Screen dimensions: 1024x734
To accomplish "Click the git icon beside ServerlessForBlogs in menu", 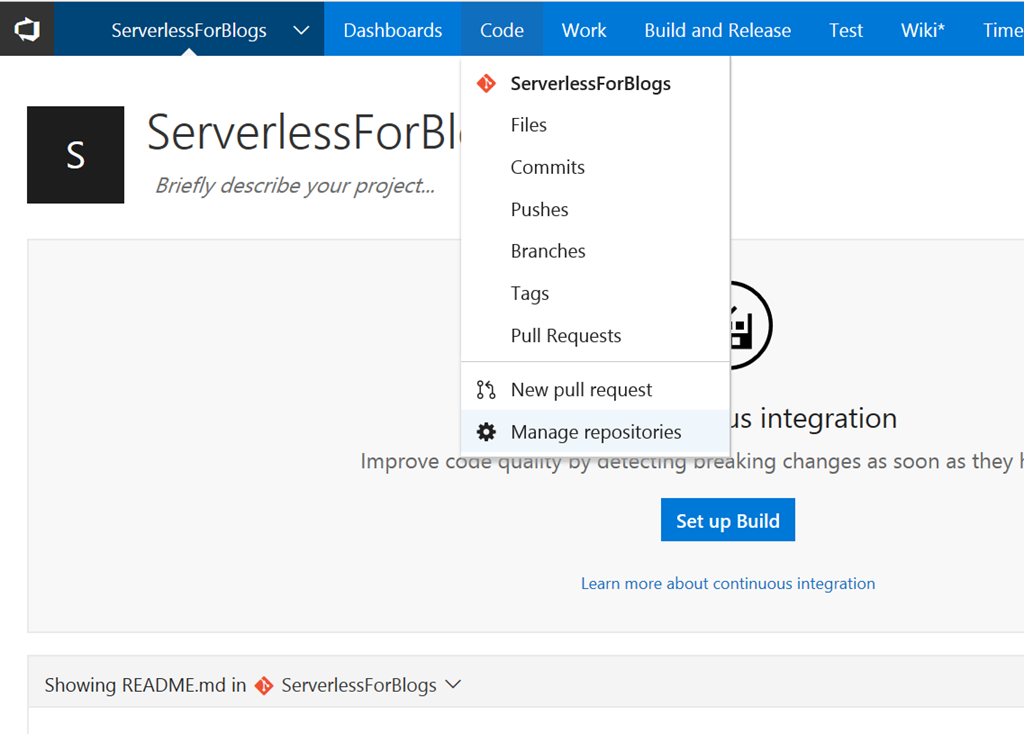I will pos(486,84).
